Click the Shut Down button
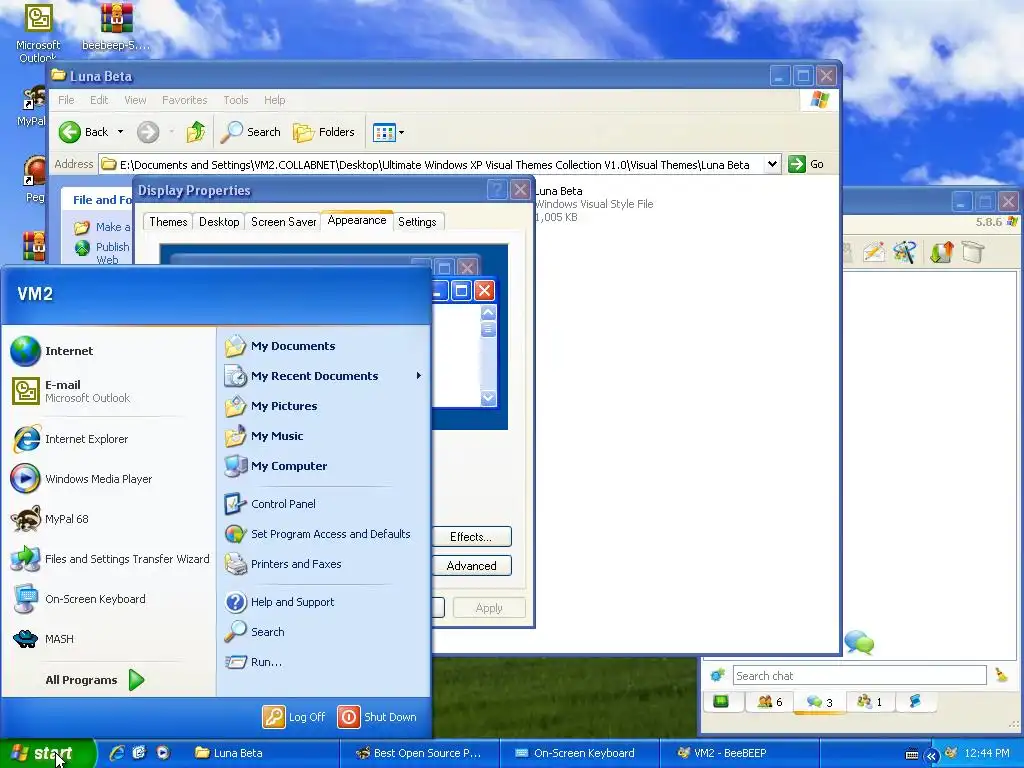 (377, 717)
